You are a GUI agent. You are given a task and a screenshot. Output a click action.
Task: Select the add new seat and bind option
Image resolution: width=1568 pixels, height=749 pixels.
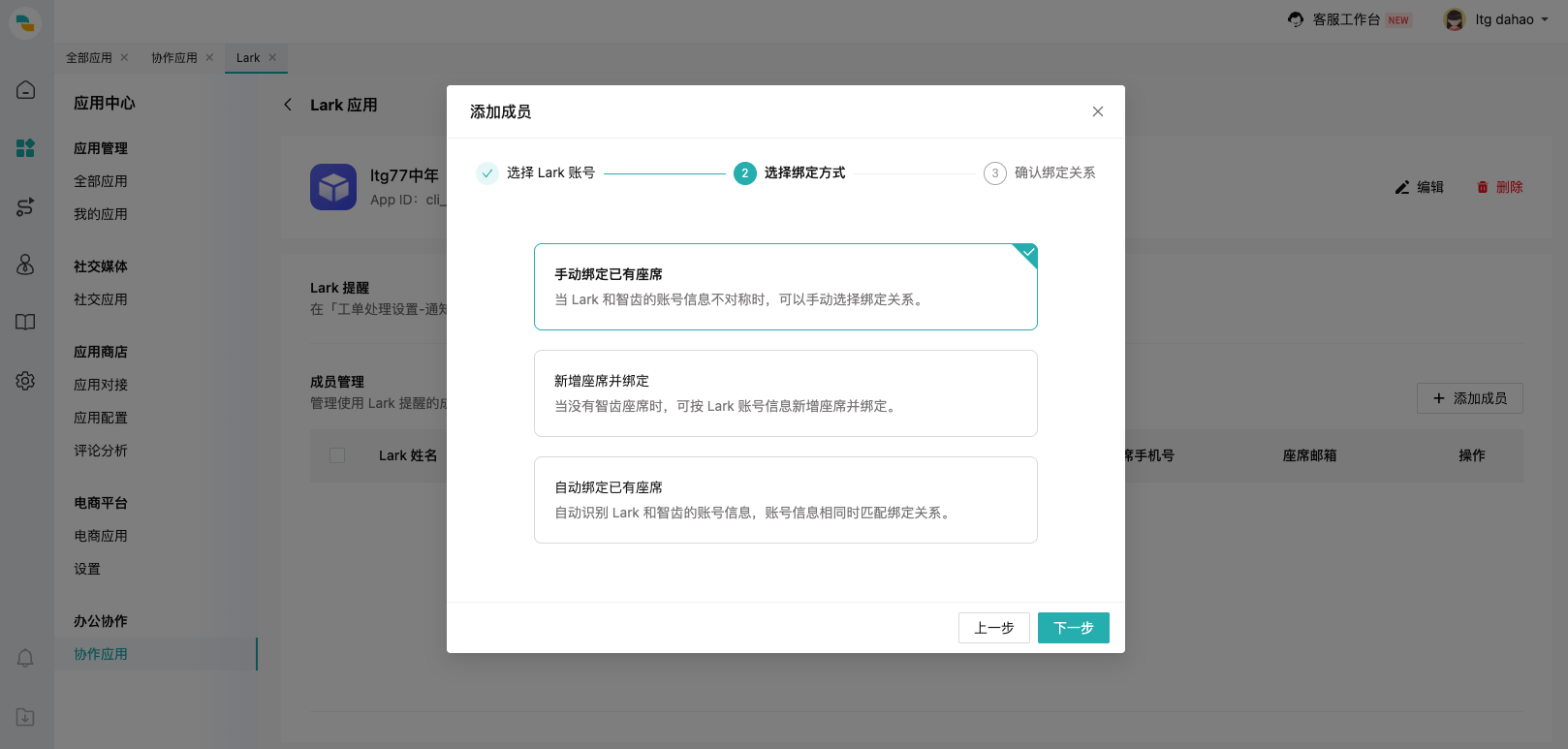(785, 393)
